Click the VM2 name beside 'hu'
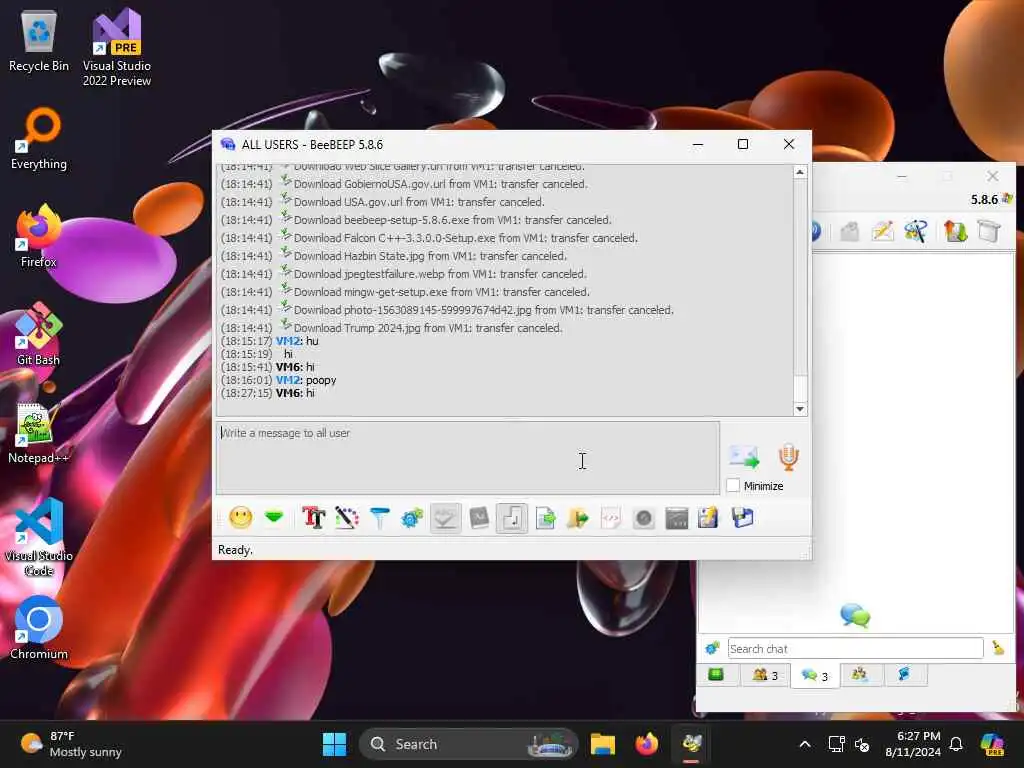Screen dimensions: 1024x768 pos(288,341)
